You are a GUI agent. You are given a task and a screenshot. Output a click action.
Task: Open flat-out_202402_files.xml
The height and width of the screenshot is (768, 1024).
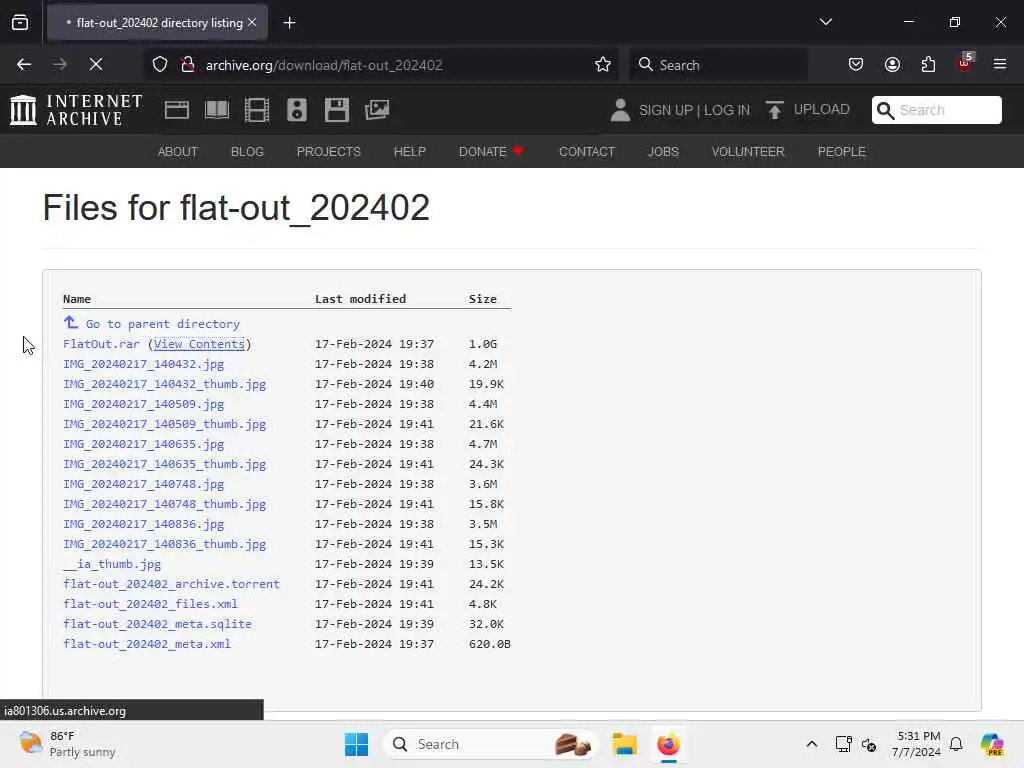coord(150,603)
